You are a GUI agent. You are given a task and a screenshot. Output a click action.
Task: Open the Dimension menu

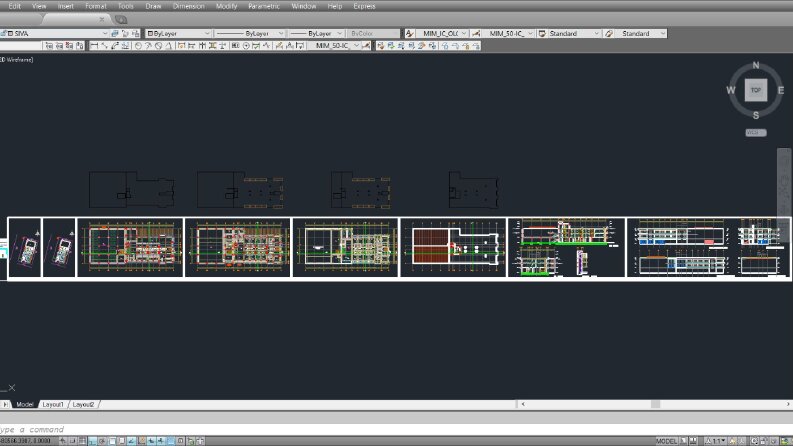click(189, 6)
